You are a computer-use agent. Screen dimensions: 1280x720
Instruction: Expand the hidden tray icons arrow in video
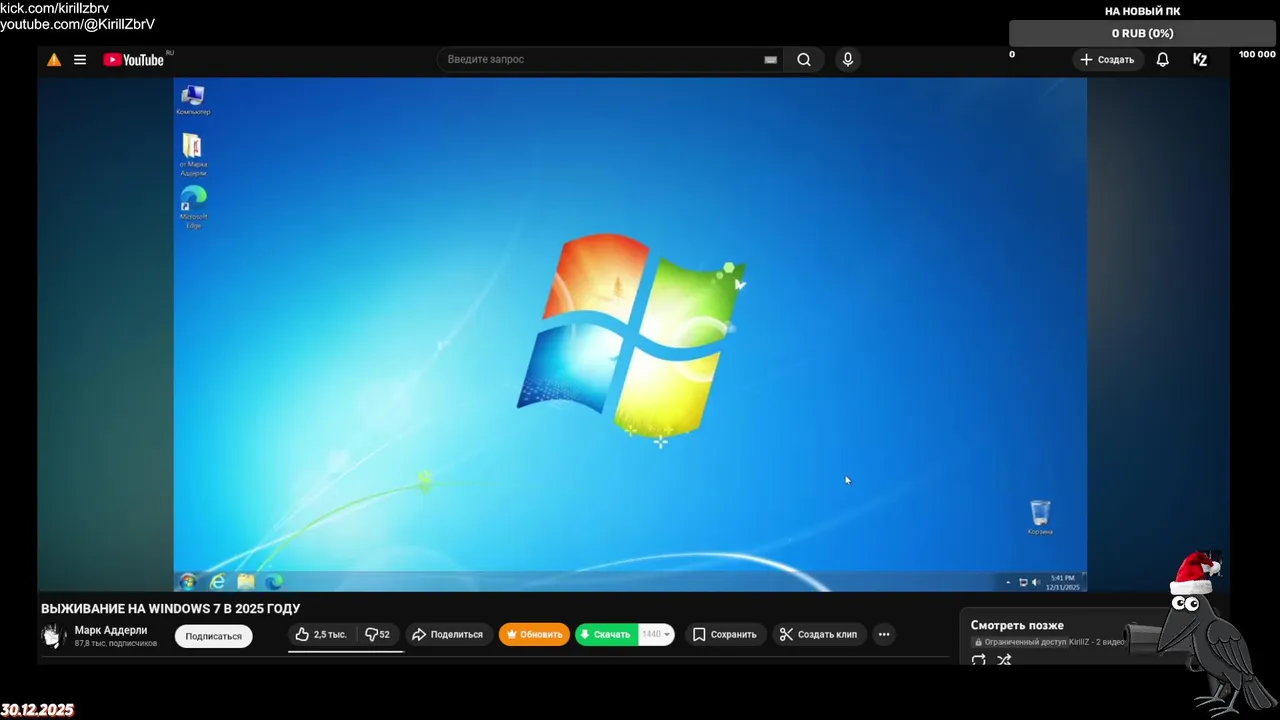[1008, 582]
